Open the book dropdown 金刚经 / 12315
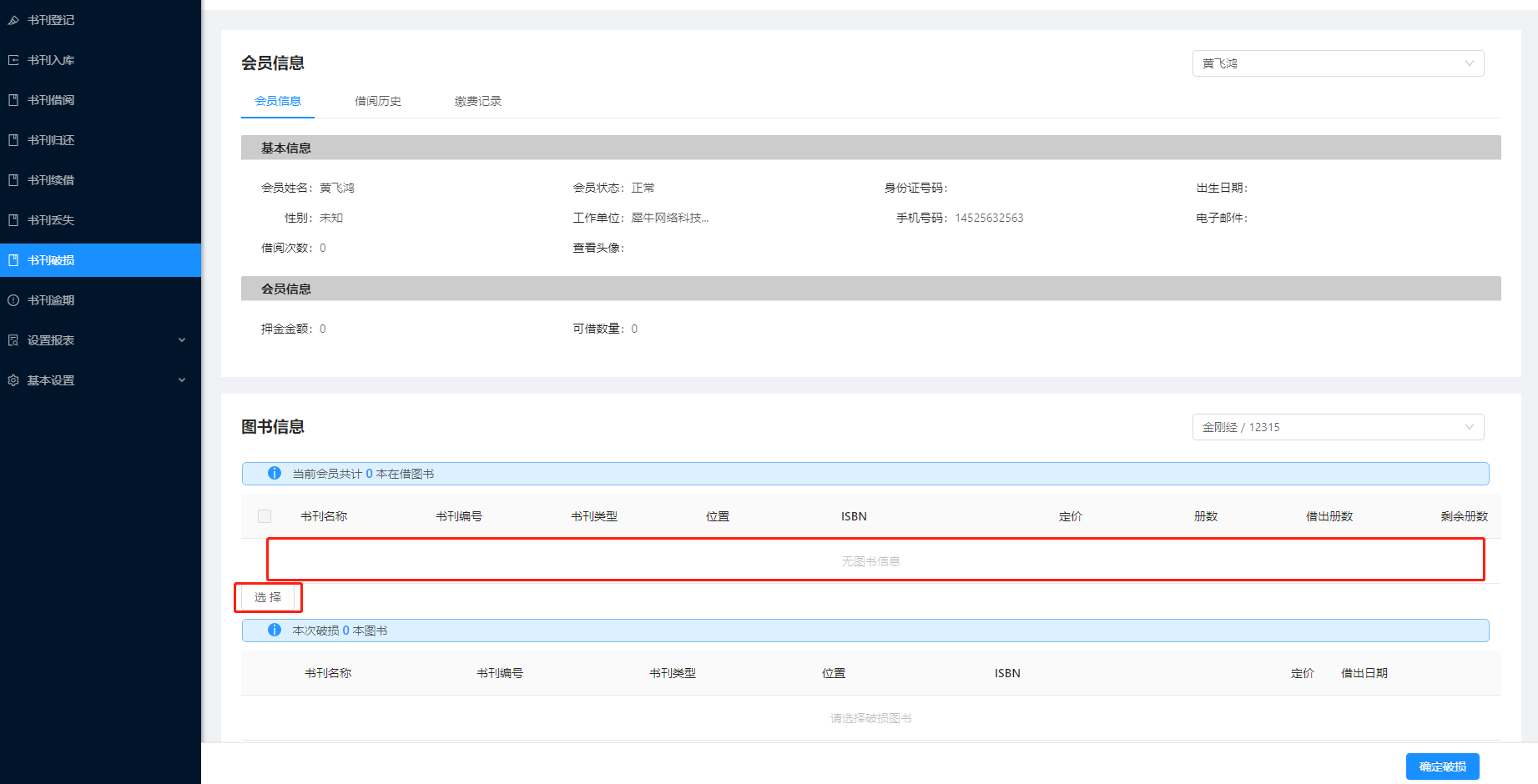This screenshot has height=784, width=1538. coord(1338,427)
